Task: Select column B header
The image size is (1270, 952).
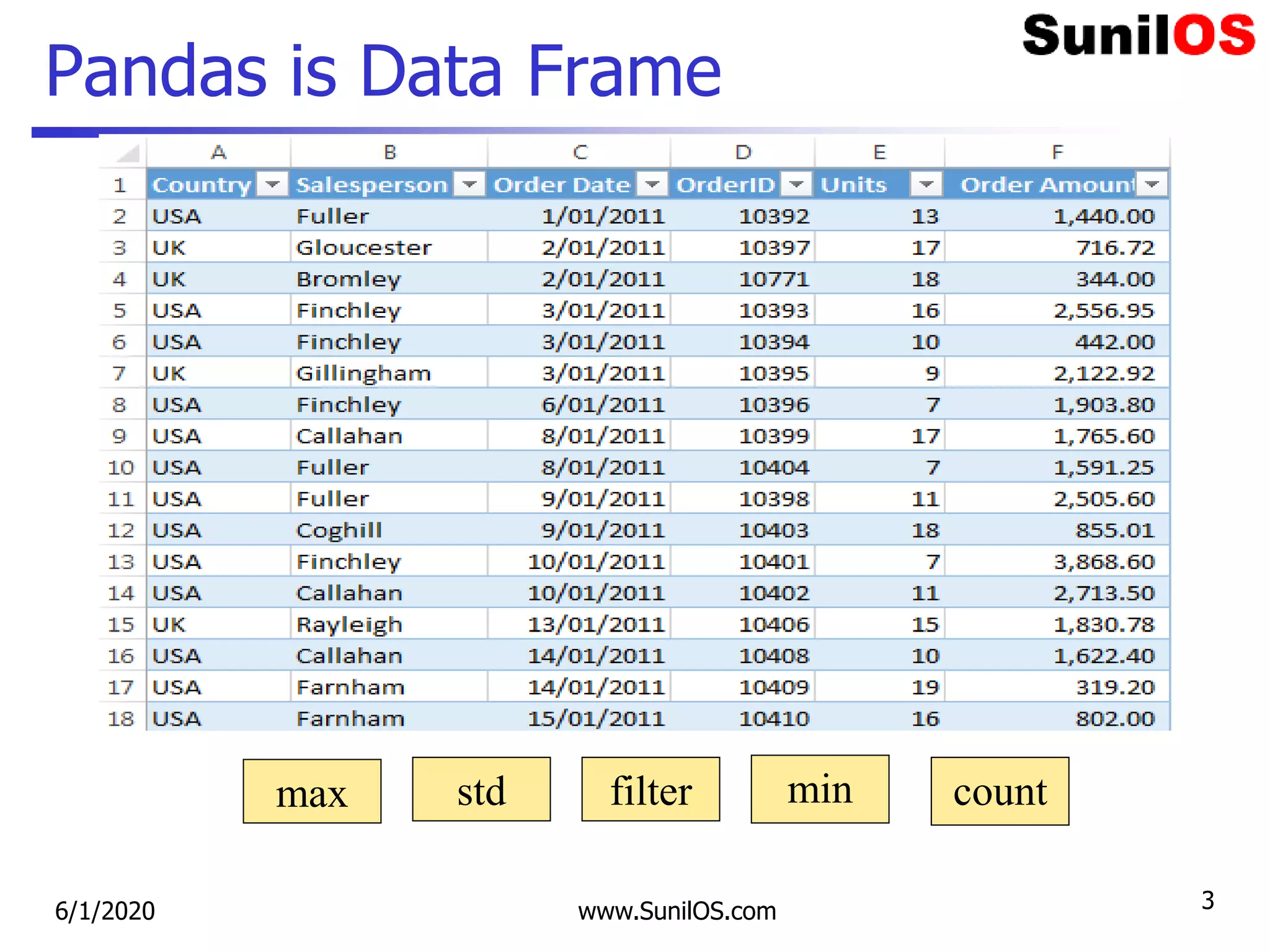Action: (389, 152)
